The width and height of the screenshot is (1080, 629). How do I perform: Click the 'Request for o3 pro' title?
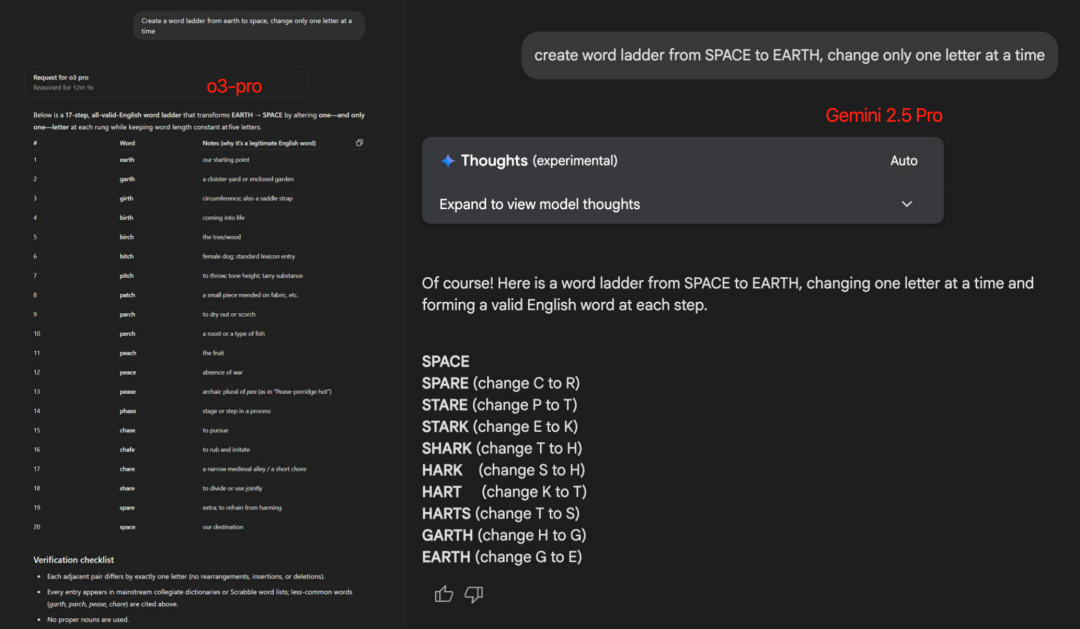61,77
